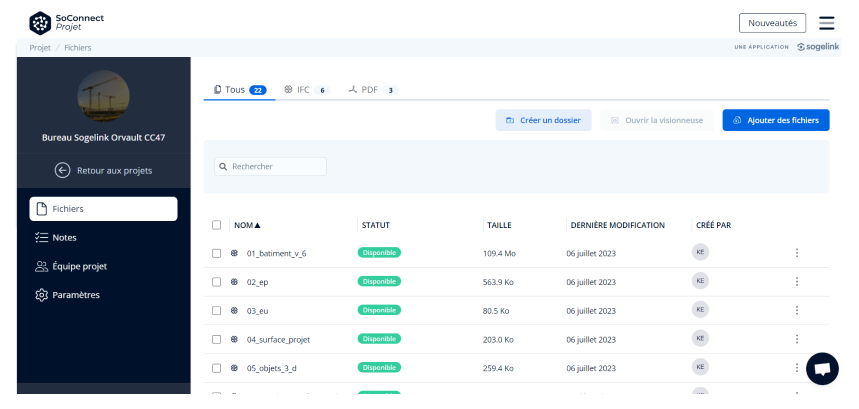
Task: Open the file 03_eu
Action: (257, 311)
